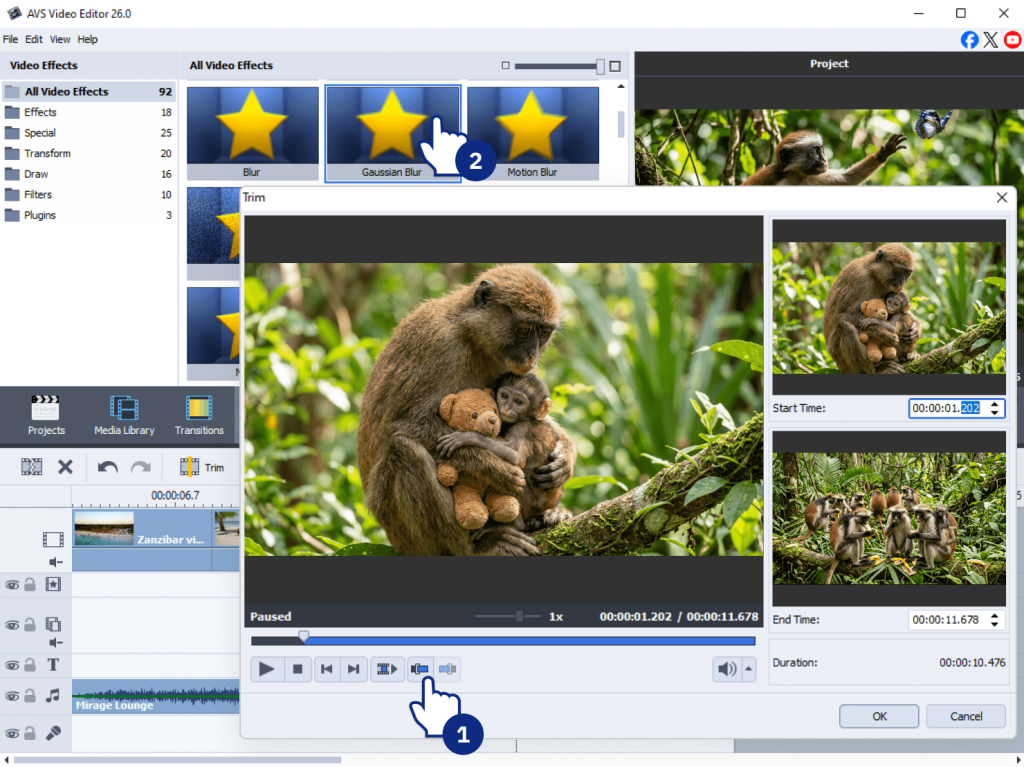1024x767 pixels.
Task: Click the mark trim end icon
Action: point(448,669)
